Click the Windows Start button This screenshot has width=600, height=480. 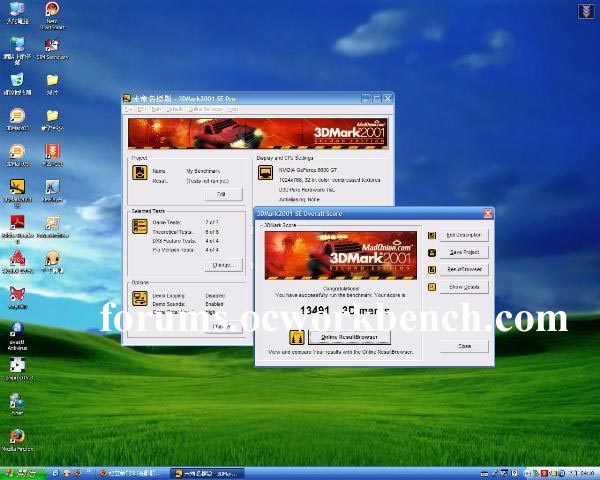click(x=23, y=473)
